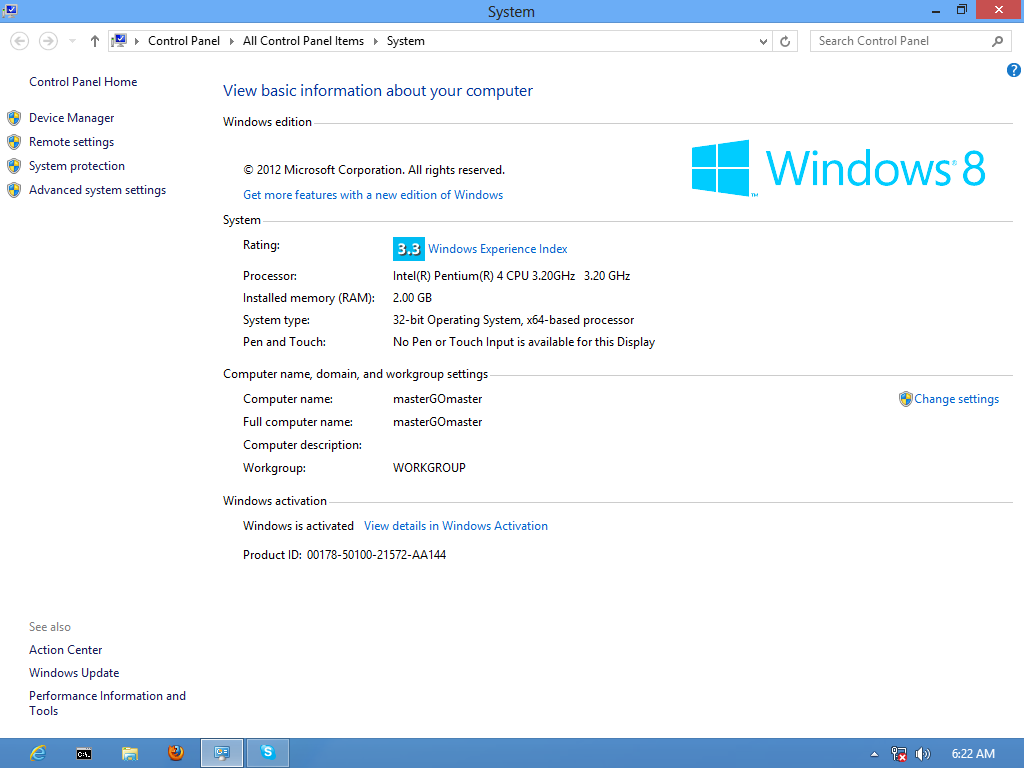Expand the breadcrumb arrow before Control Panel

tap(136, 41)
